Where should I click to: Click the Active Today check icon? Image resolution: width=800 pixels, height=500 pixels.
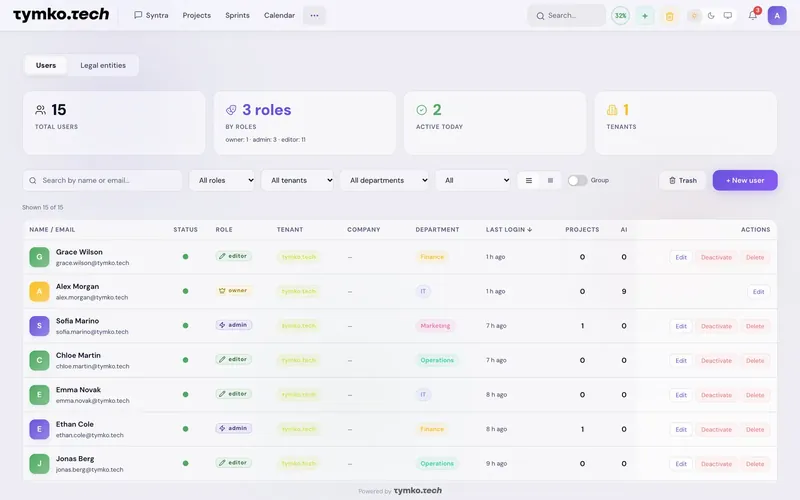(421, 110)
